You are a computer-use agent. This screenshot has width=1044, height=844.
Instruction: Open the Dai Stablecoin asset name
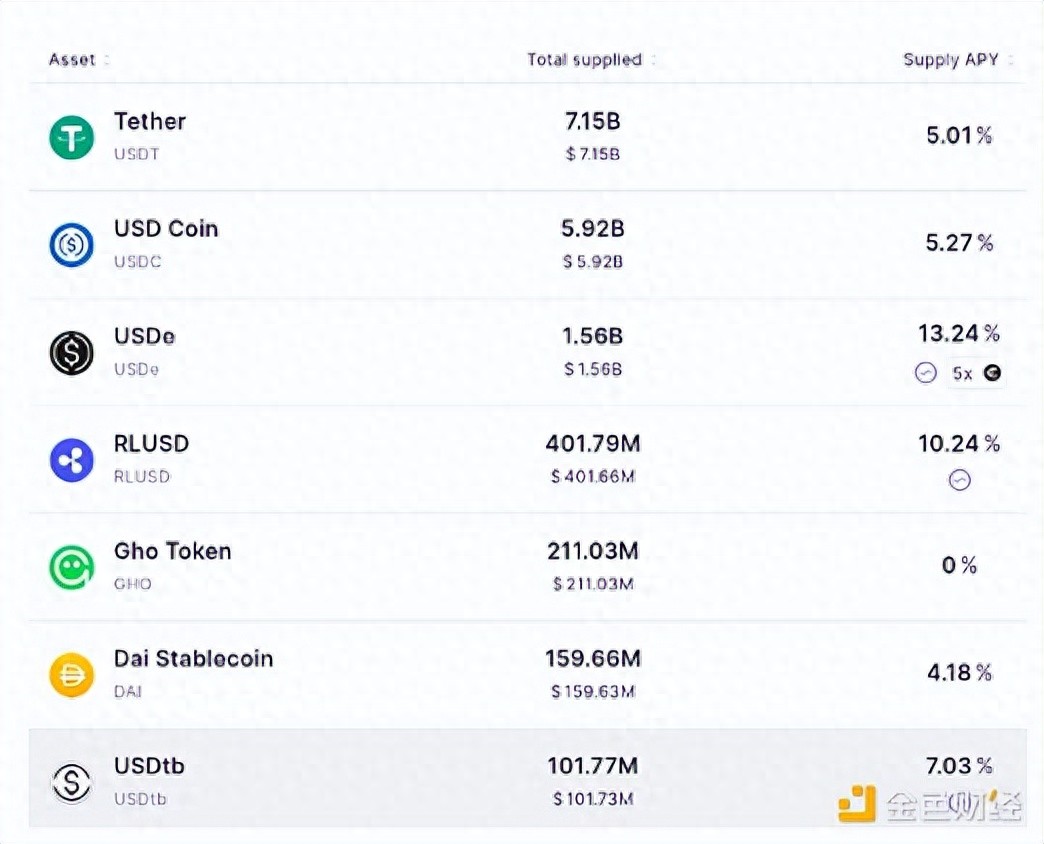click(x=193, y=659)
